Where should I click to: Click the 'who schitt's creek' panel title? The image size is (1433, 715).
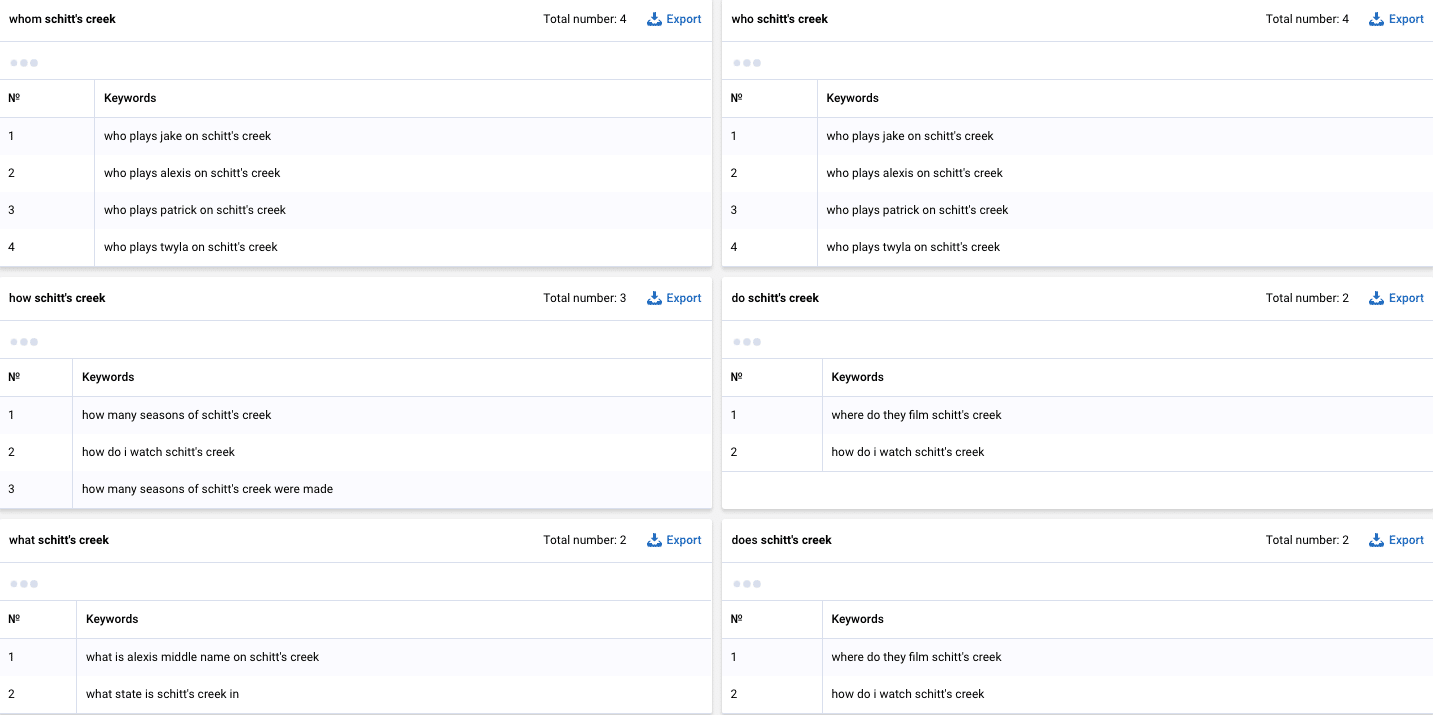pyautogui.click(x=780, y=19)
